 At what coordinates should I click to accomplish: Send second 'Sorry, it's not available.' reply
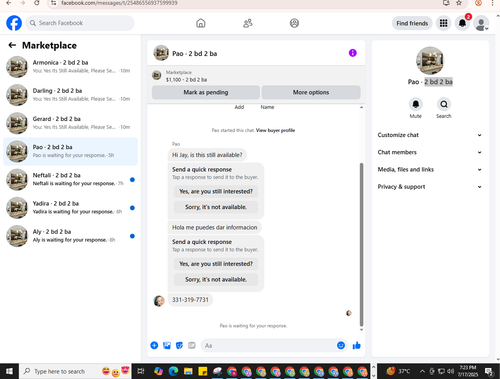(x=216, y=279)
